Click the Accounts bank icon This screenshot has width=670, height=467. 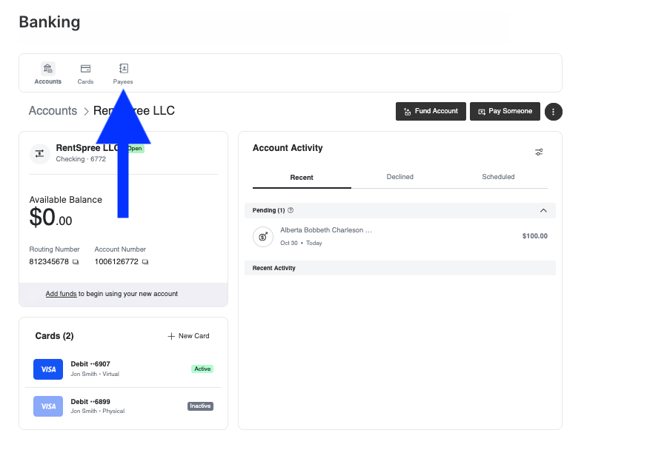[x=47, y=69]
